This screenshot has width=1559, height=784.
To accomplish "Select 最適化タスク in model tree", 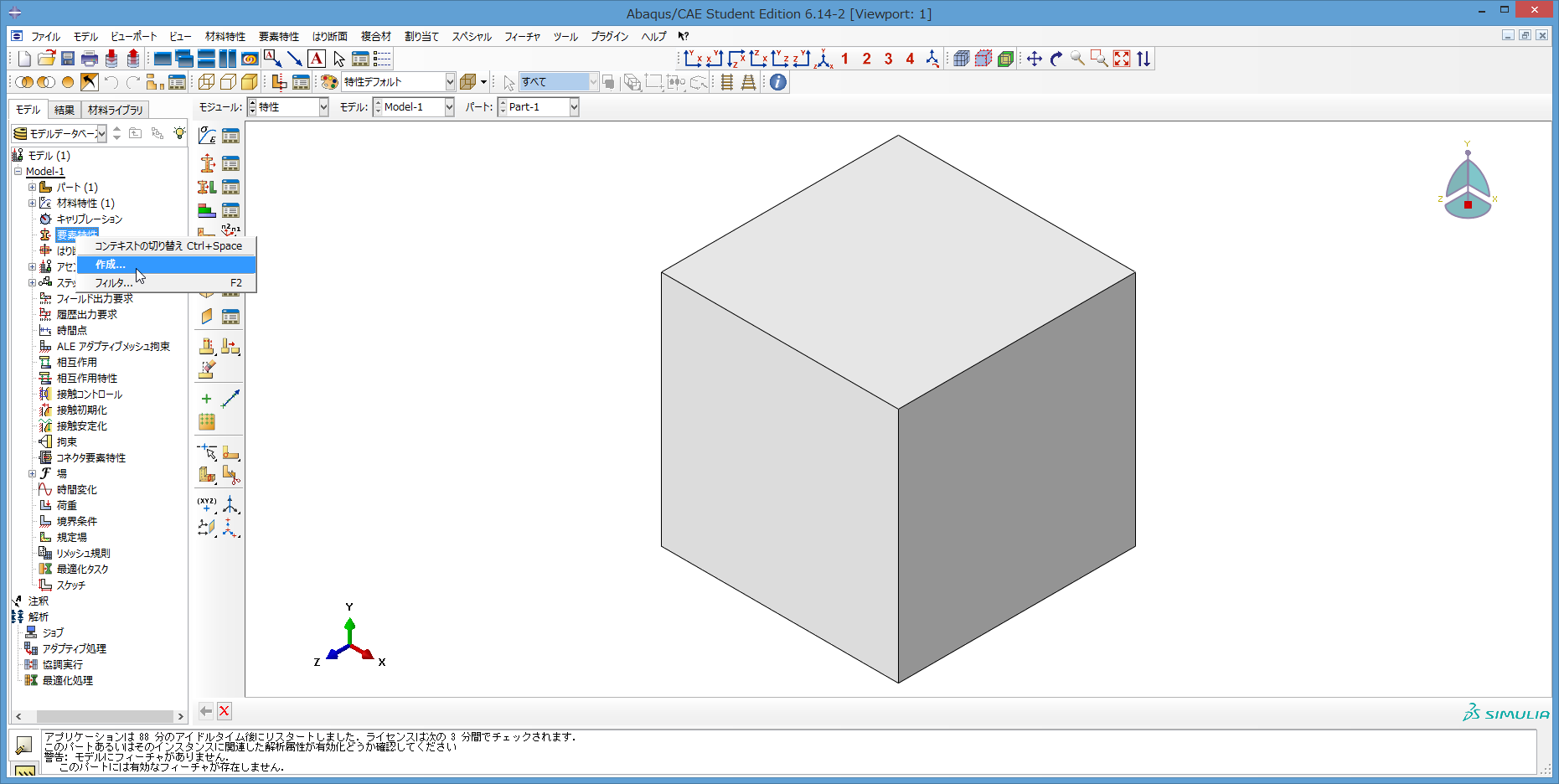I will coord(82,570).
